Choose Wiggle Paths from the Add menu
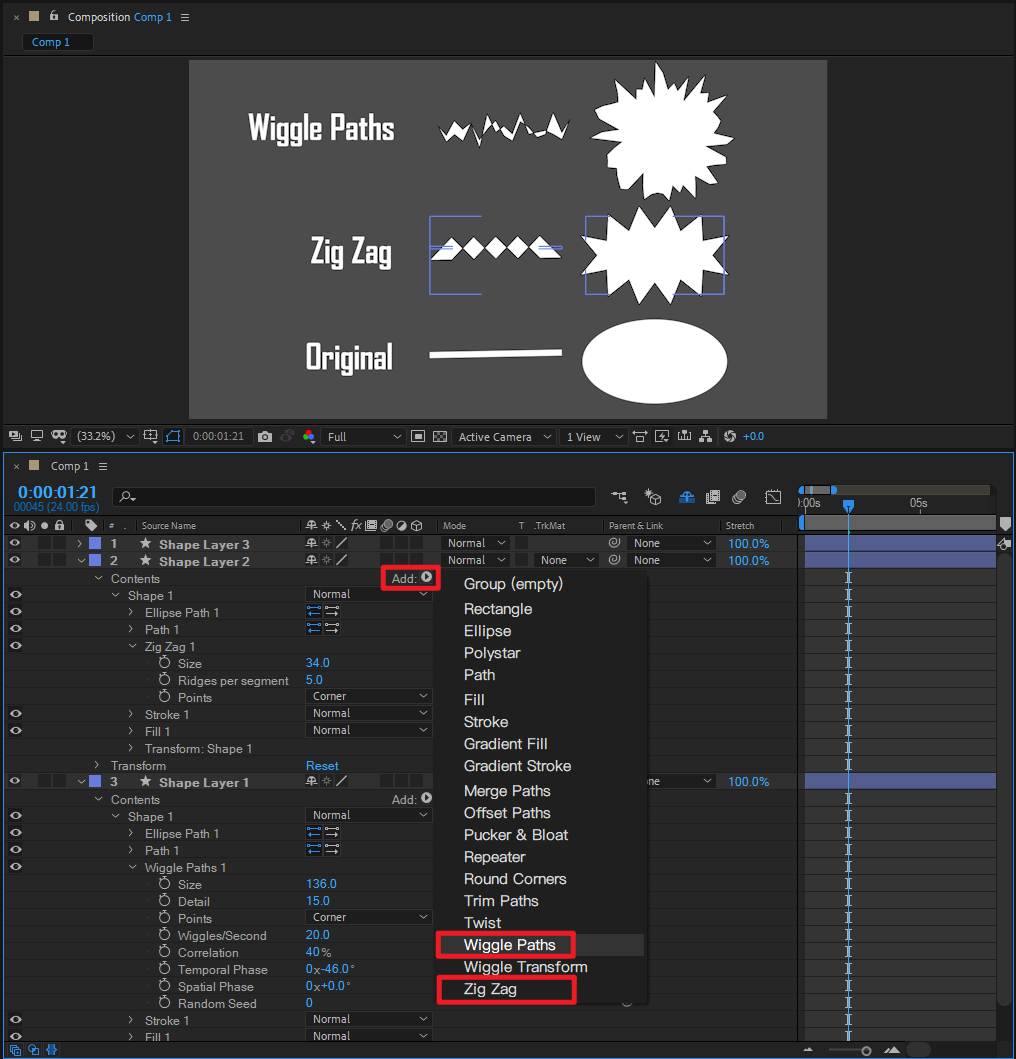1016x1059 pixels. pos(509,945)
